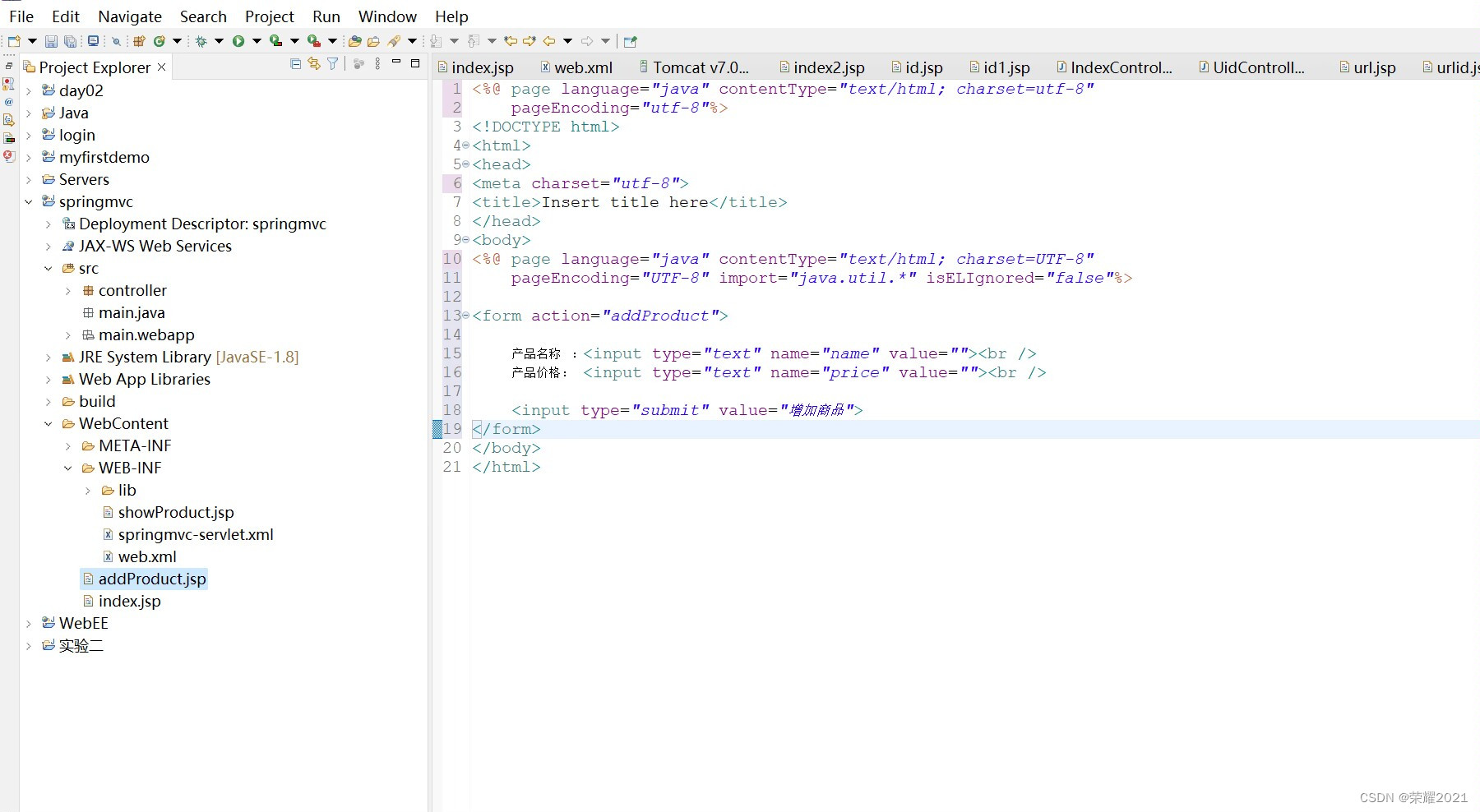This screenshot has width=1480, height=812.
Task: Open the Navigate menu
Action: pyautogui.click(x=130, y=16)
